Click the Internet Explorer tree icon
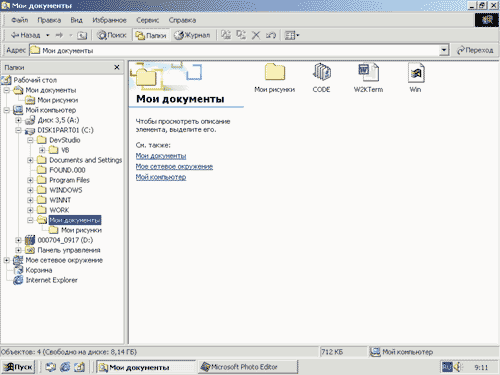The width and height of the screenshot is (500, 375). pos(18,280)
